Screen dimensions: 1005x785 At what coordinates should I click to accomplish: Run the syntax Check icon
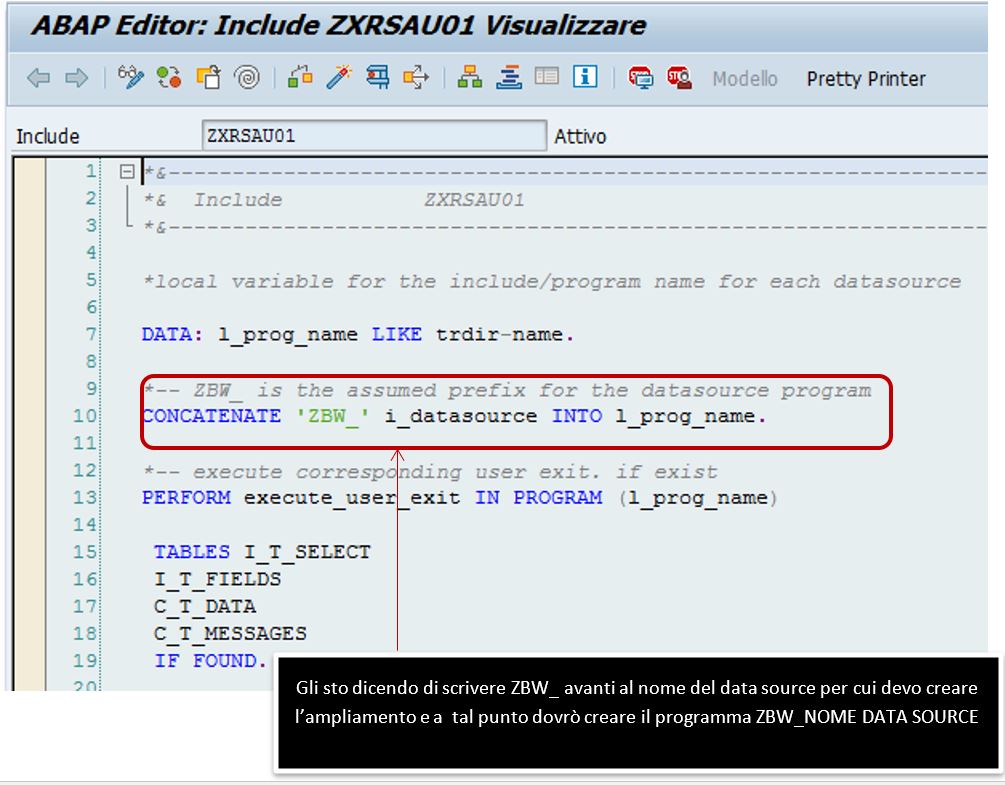pos(300,78)
